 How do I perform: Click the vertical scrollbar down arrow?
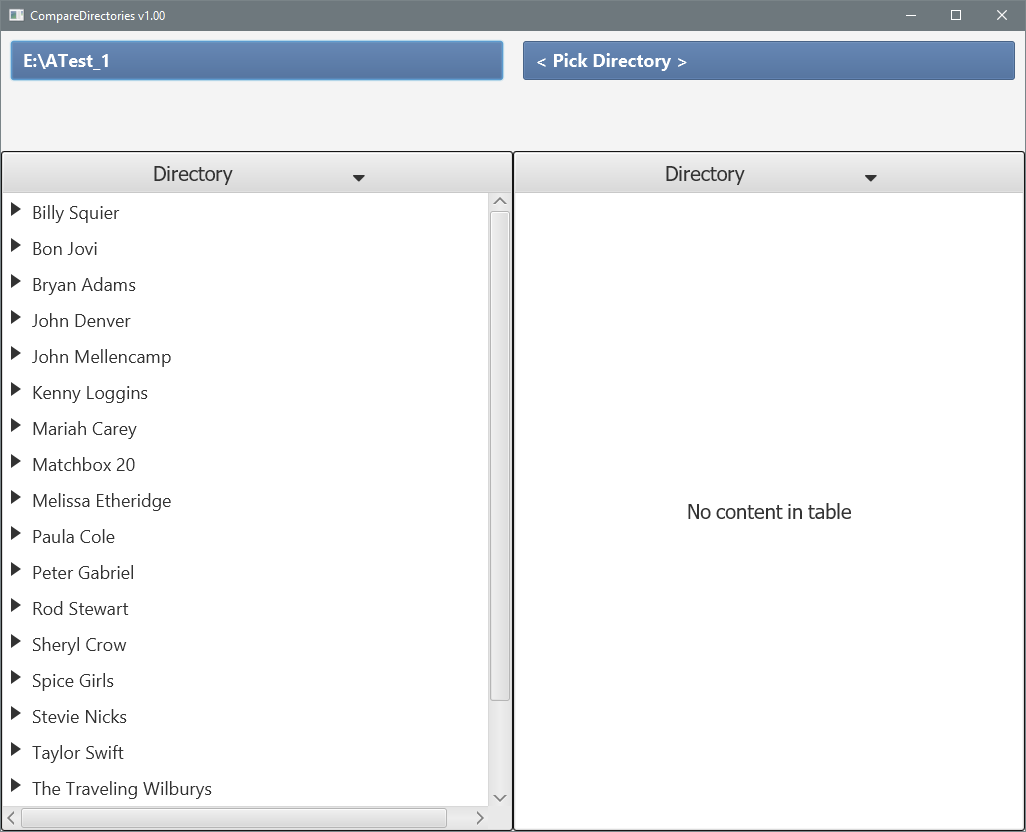tap(500, 798)
